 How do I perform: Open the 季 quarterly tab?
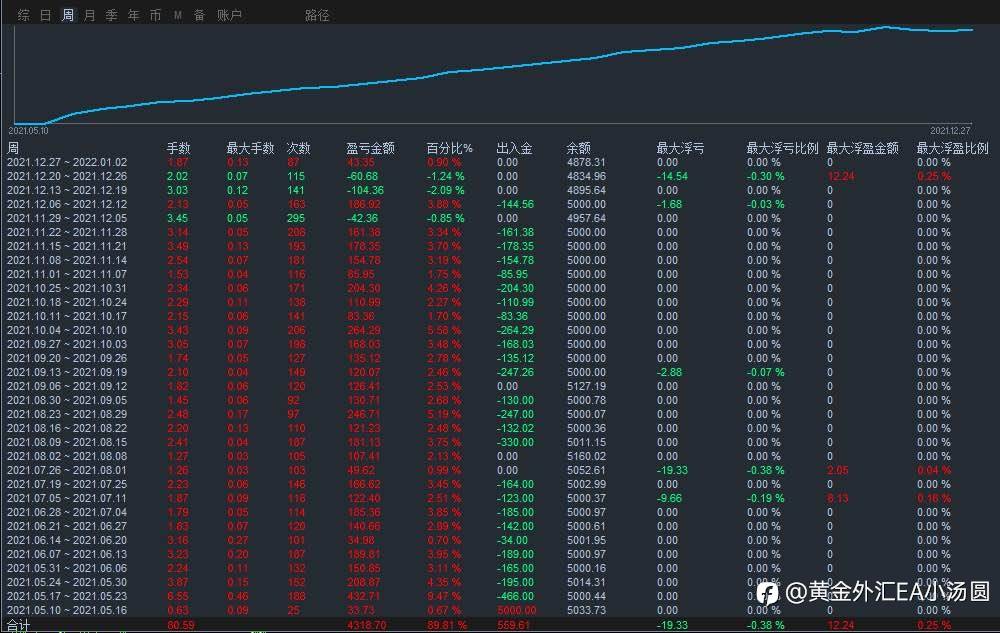pos(111,15)
